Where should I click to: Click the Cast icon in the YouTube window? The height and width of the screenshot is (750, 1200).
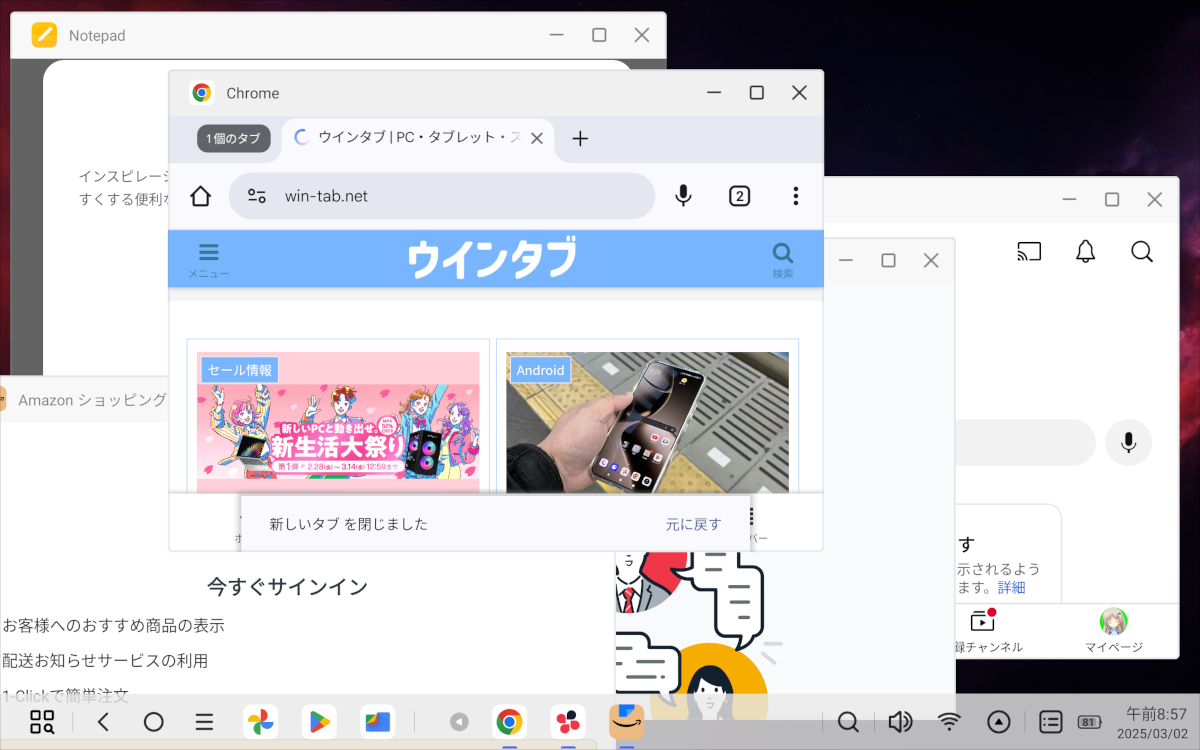[1028, 252]
